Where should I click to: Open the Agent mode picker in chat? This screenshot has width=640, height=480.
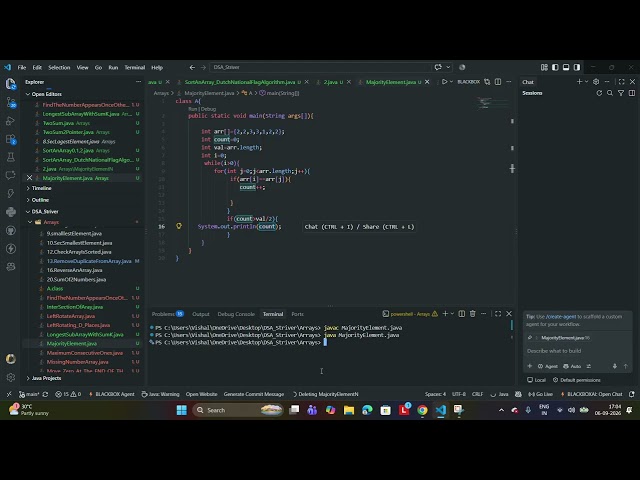pyautogui.click(x=548, y=366)
